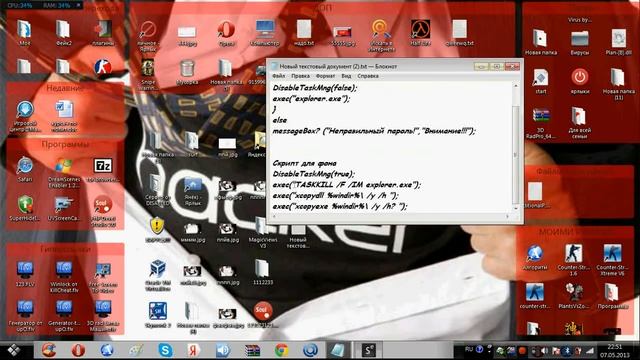Open the Файл menu in Notepad

(x=279, y=76)
